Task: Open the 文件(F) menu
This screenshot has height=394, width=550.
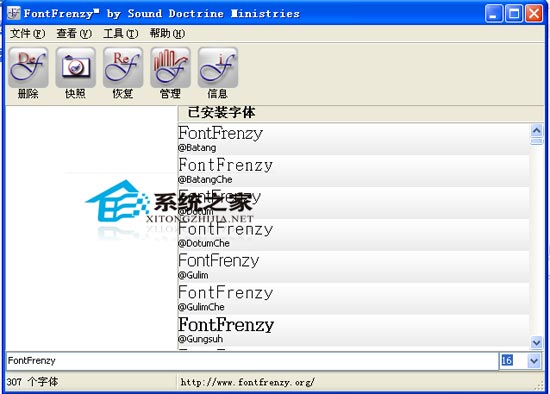Action: pos(27,34)
